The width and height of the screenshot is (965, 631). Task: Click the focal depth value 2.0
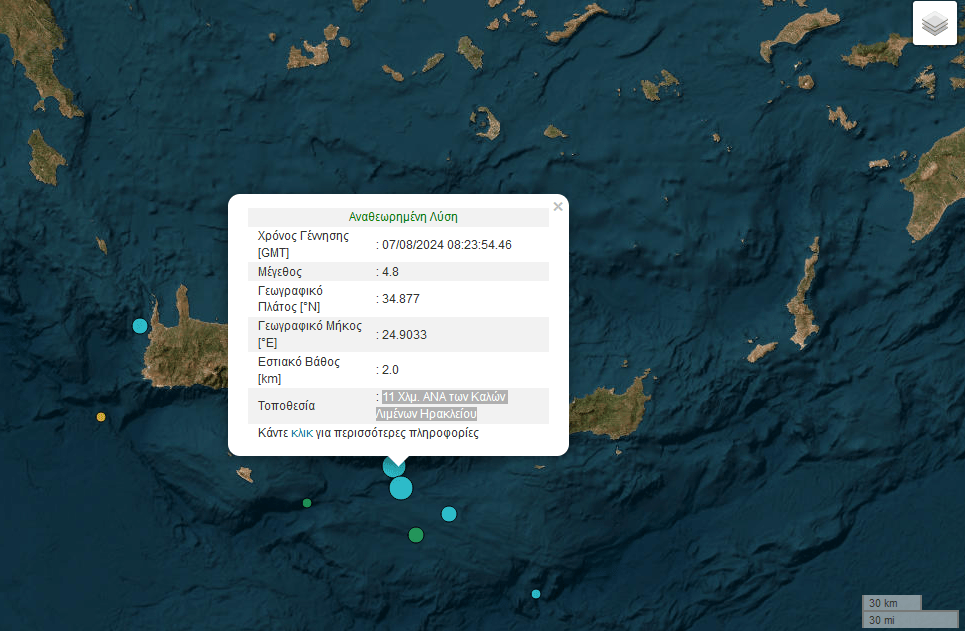tap(390, 370)
